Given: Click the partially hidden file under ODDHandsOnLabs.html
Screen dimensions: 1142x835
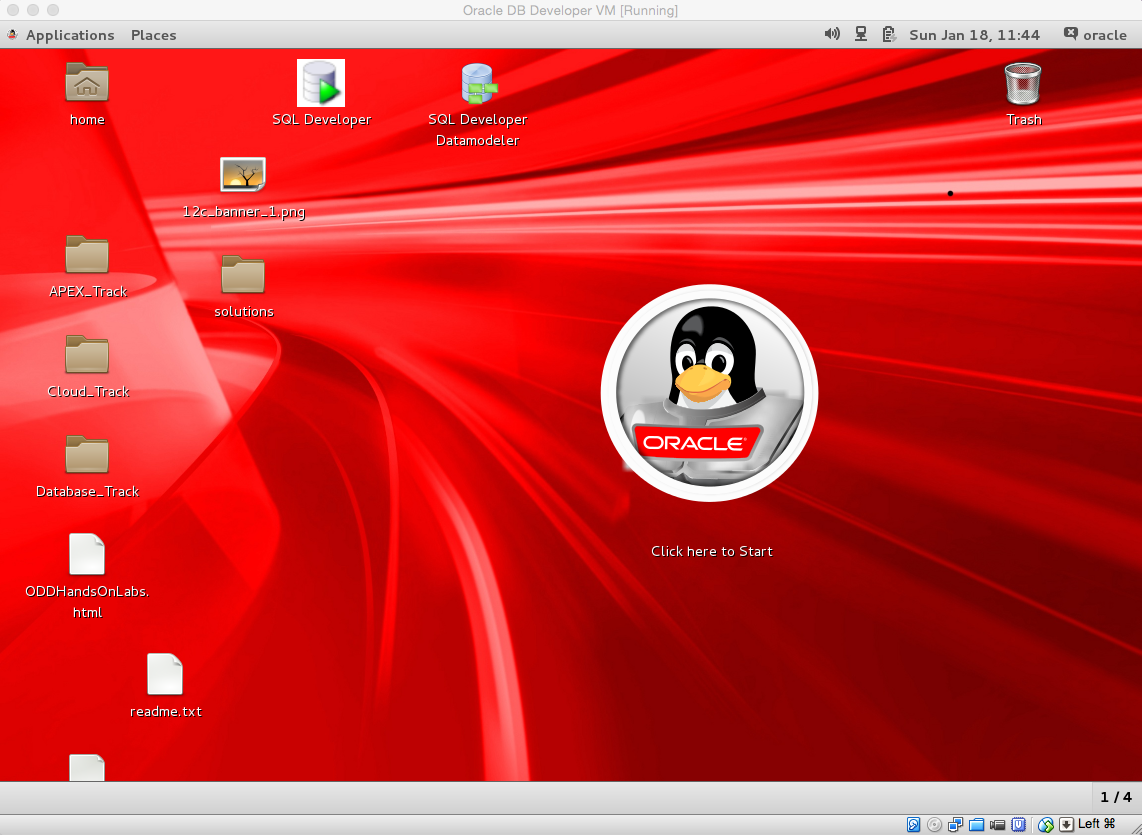Looking at the screenshot, I should point(87,767).
